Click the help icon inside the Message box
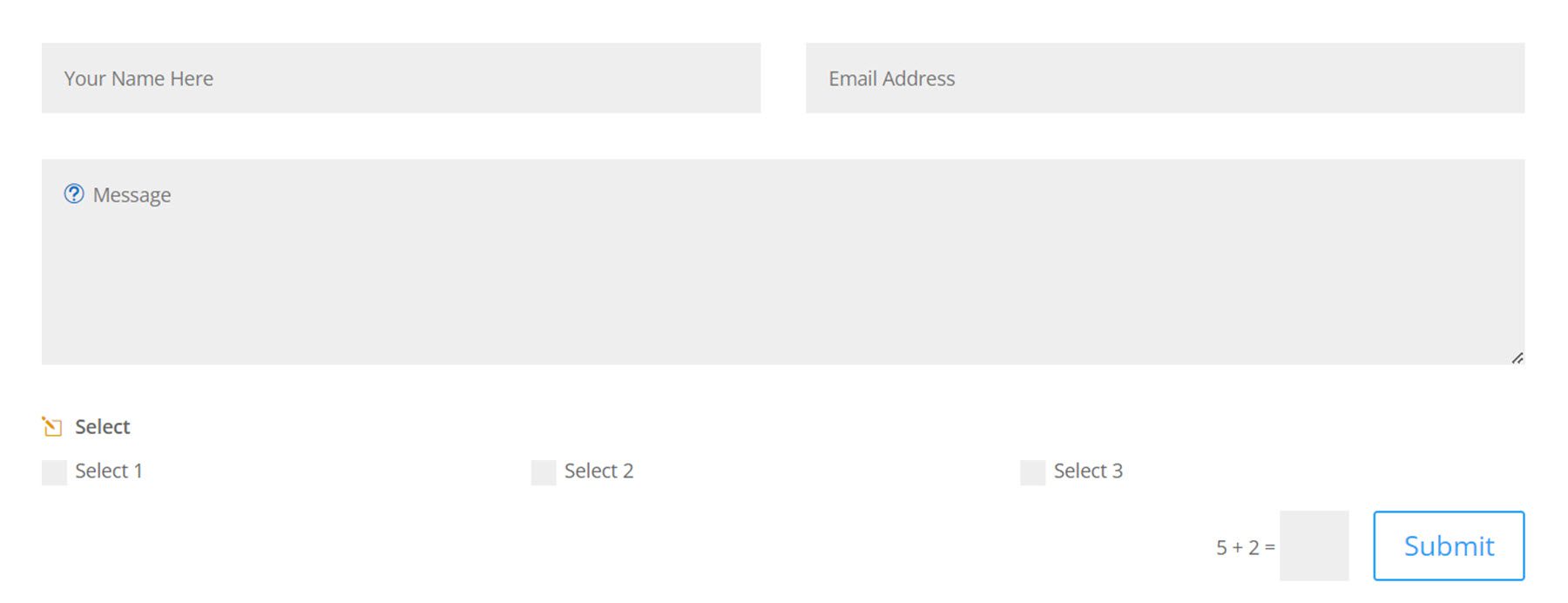This screenshot has width=1568, height=603. click(x=75, y=194)
